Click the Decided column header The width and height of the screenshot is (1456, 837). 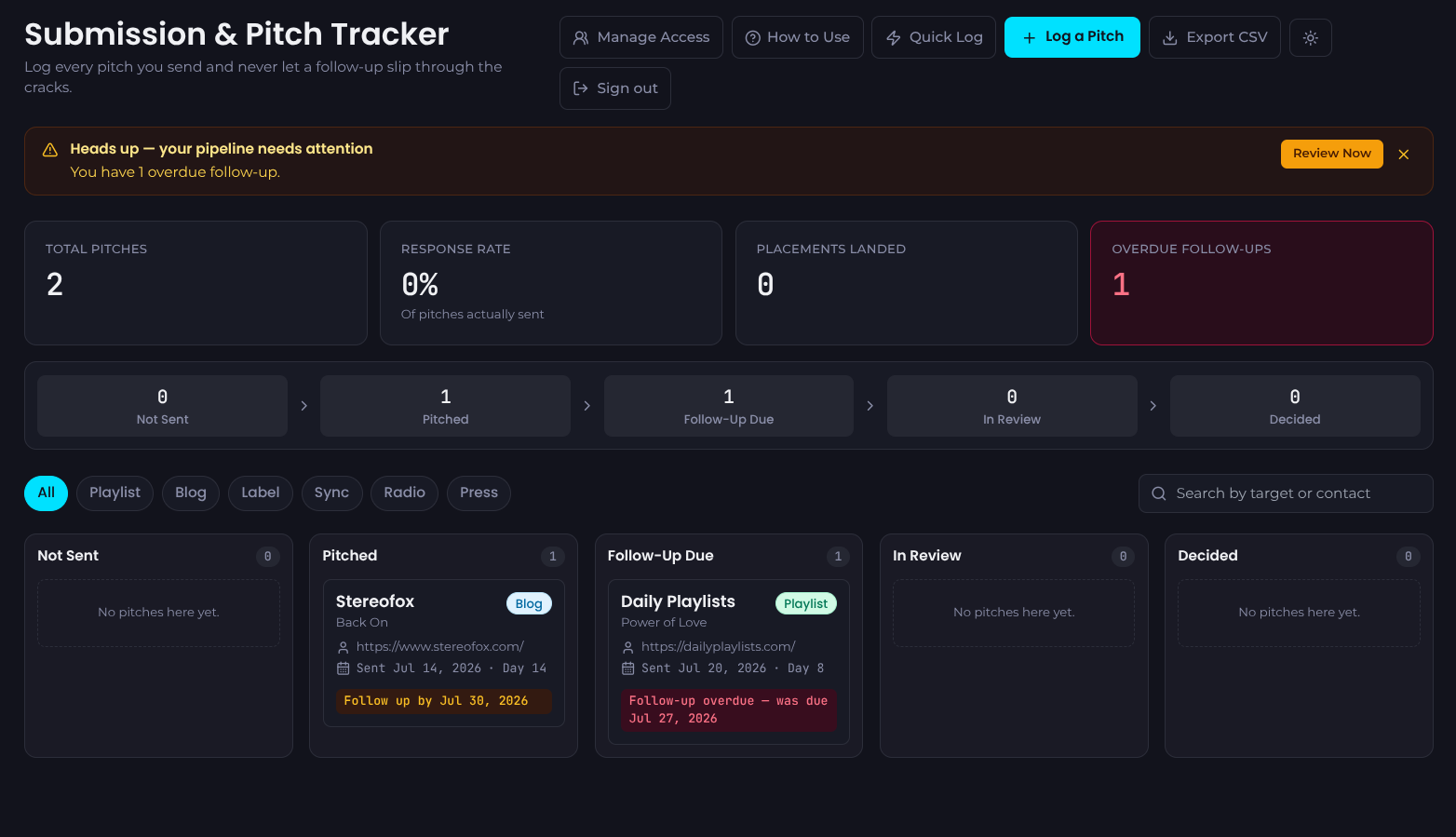tap(1207, 556)
